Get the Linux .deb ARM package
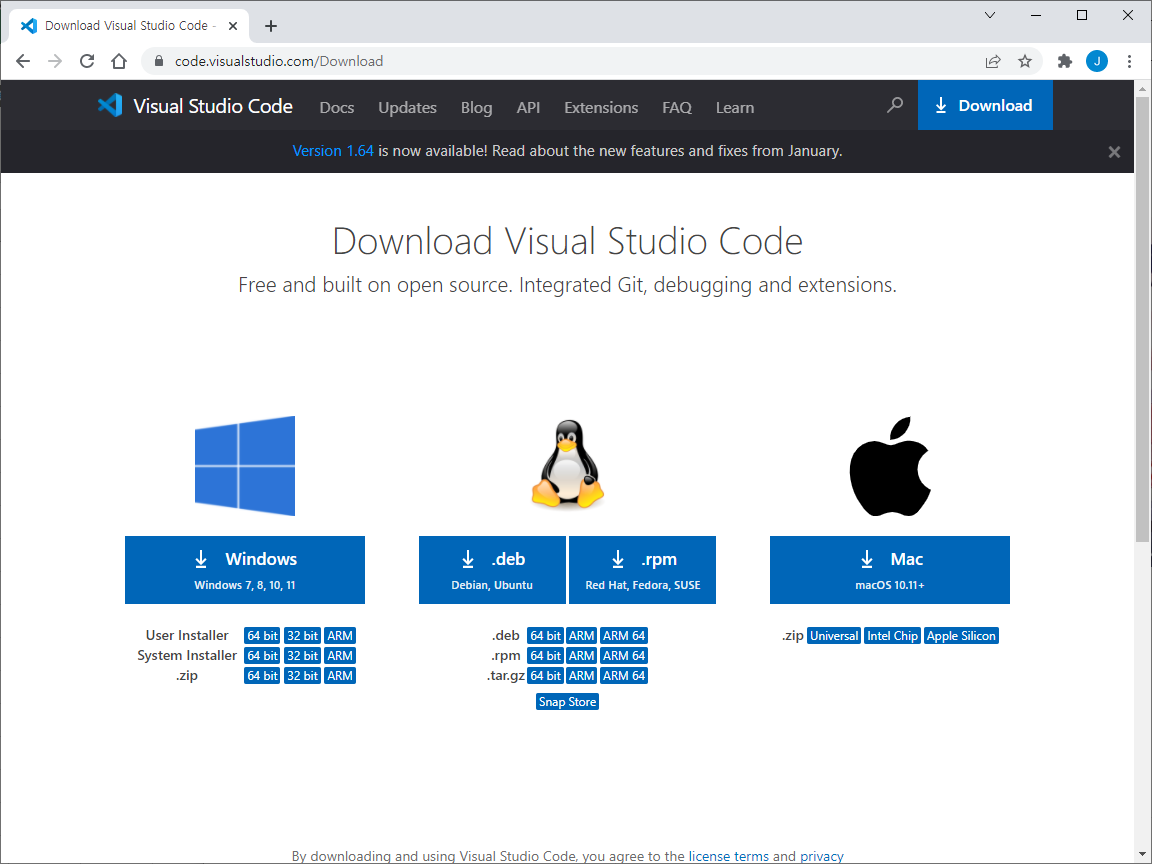This screenshot has height=864, width=1152. pyautogui.click(x=581, y=636)
